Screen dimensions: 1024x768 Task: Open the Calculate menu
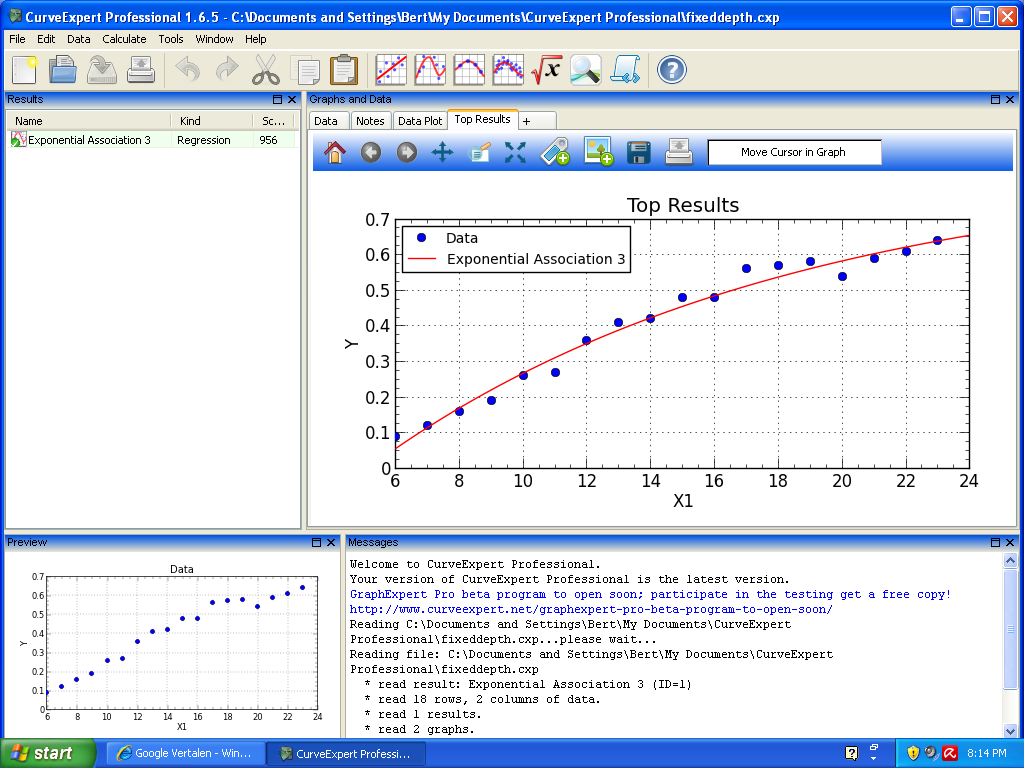[x=124, y=39]
